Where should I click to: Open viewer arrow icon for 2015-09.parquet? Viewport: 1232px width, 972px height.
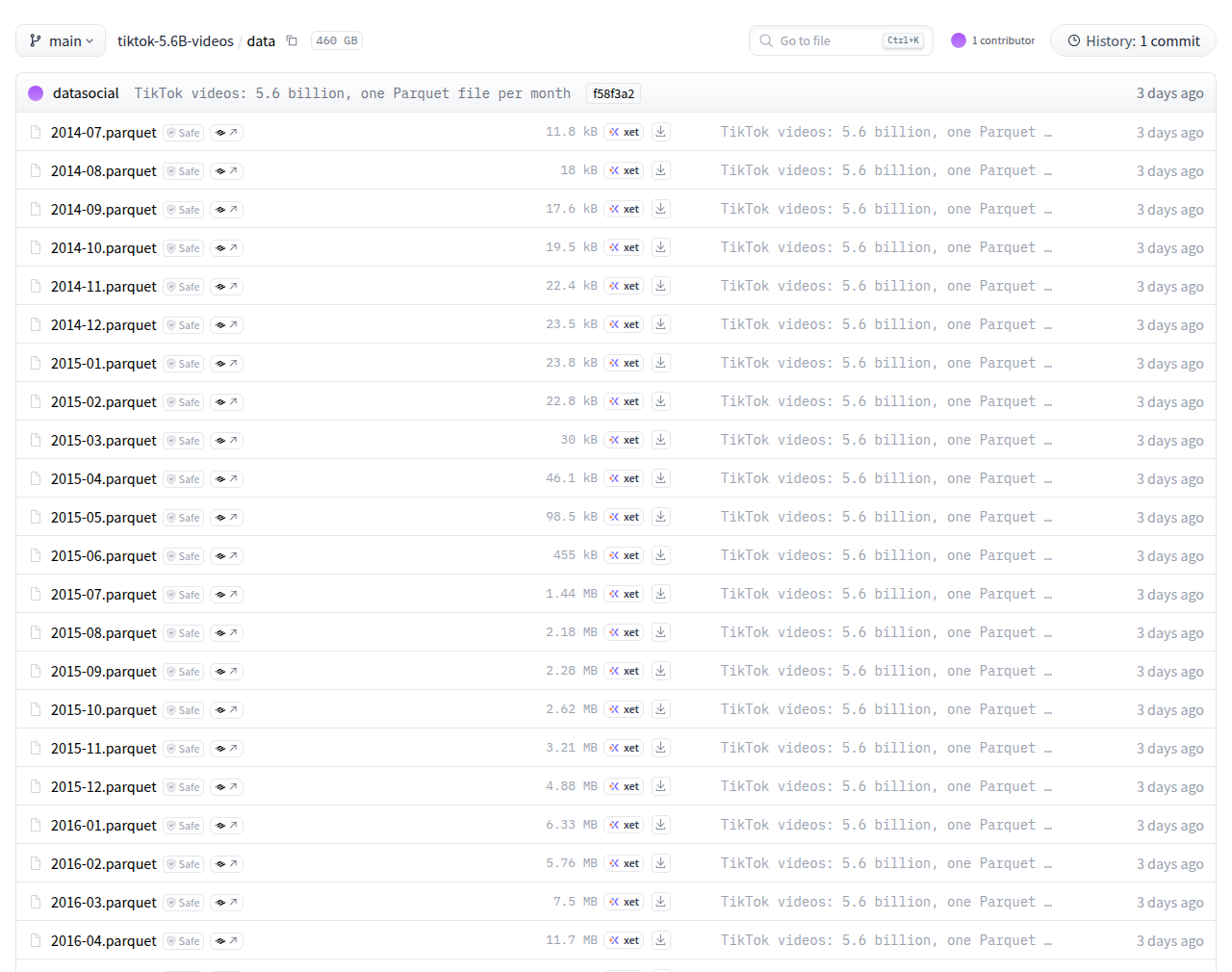(x=226, y=672)
